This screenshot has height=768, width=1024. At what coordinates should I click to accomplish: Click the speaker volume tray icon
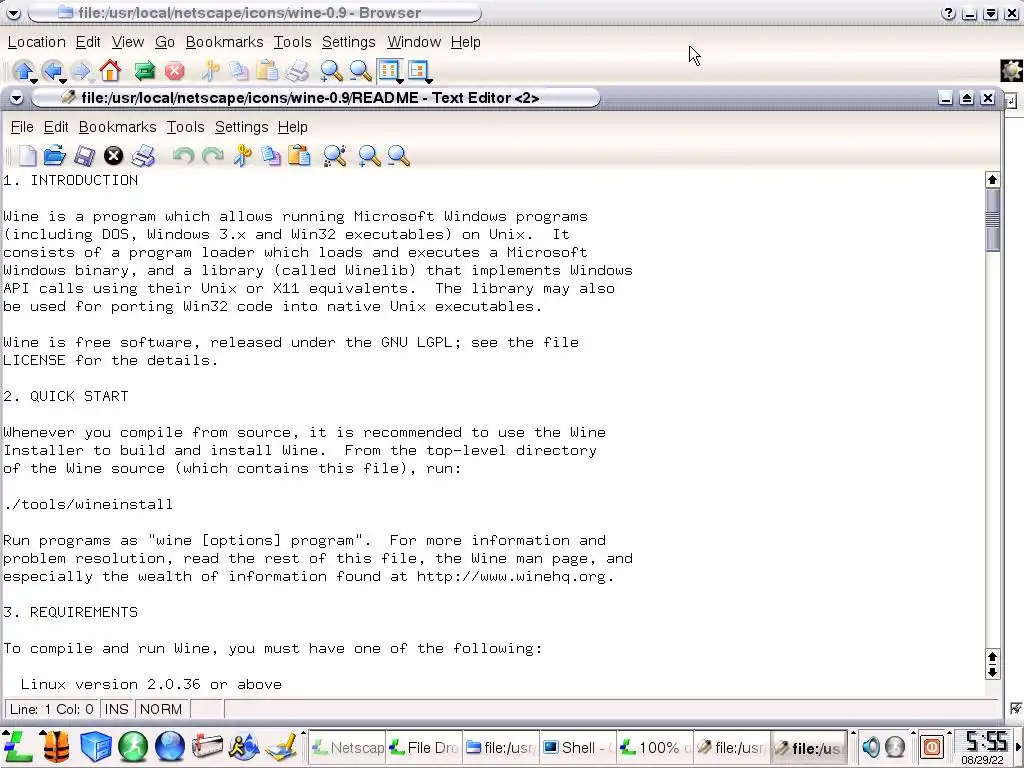click(871, 746)
